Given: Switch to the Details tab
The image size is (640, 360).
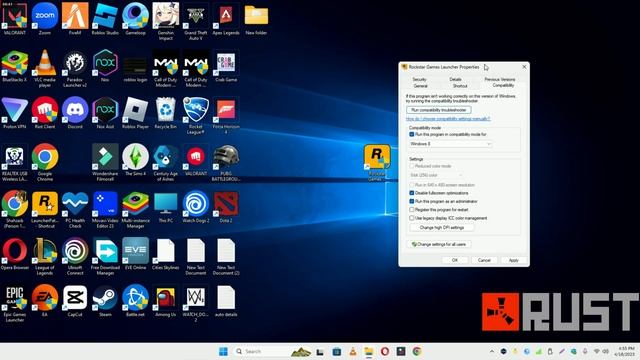Looking at the screenshot, I should (x=456, y=80).
